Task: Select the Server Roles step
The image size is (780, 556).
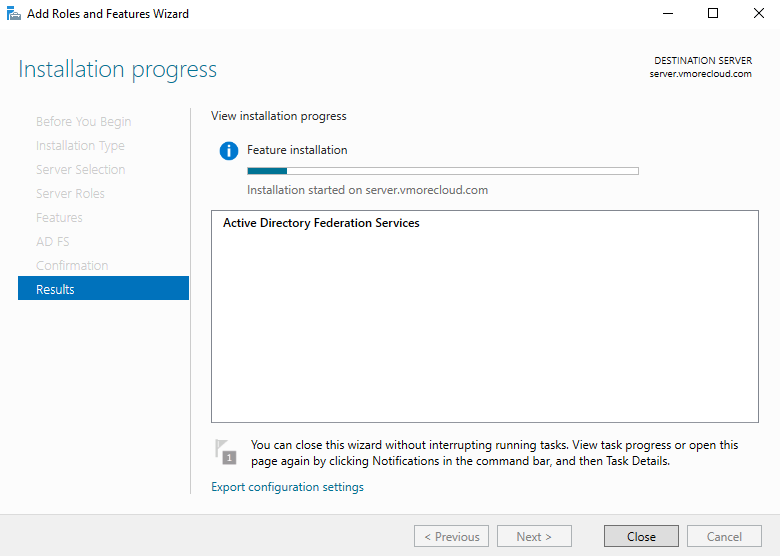Action: click(70, 193)
